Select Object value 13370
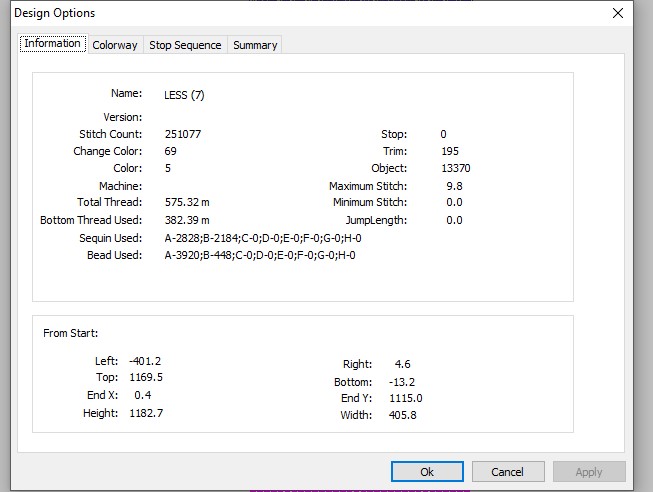The image size is (653, 492). [x=456, y=168]
